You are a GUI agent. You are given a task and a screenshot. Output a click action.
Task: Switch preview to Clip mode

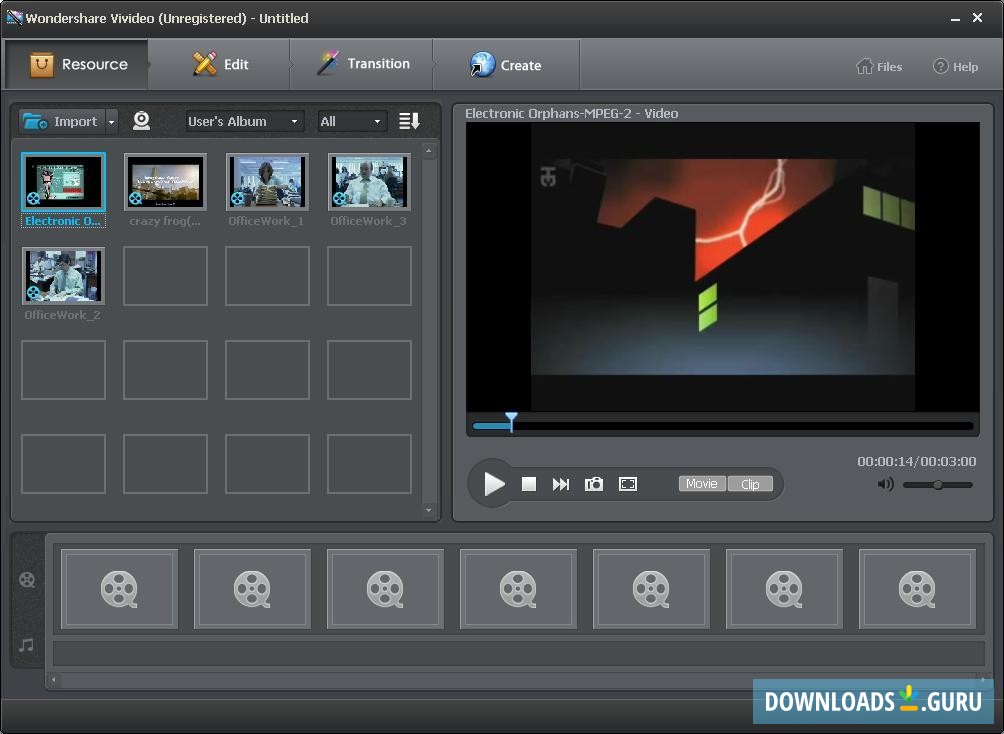pos(751,483)
